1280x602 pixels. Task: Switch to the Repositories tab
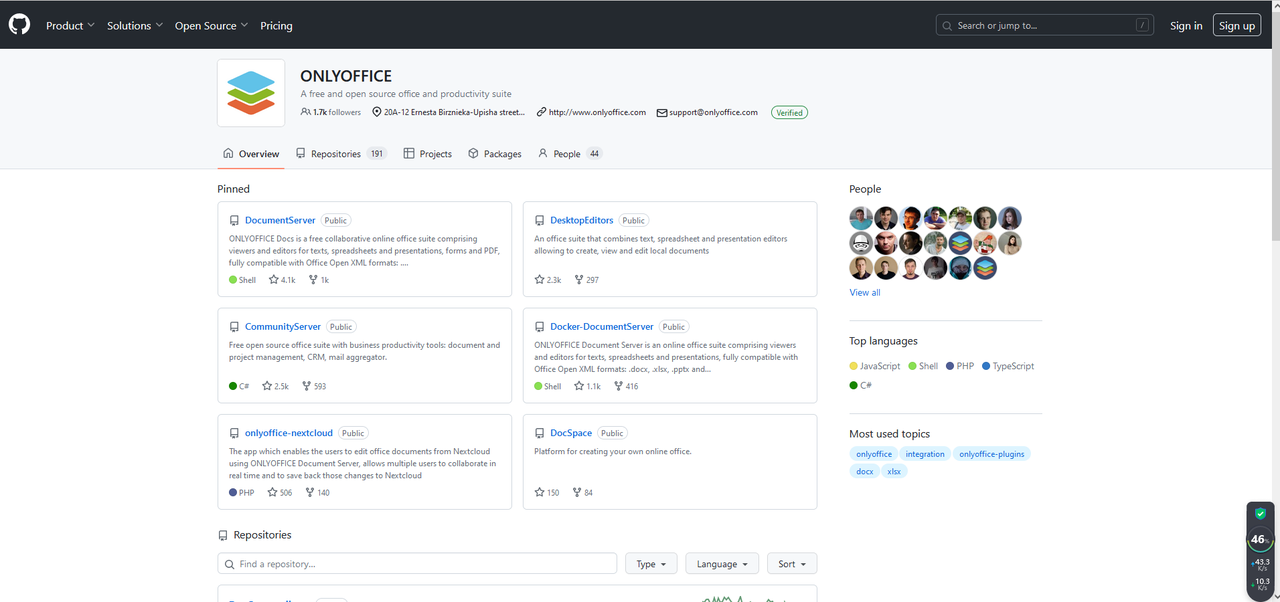[x=341, y=154]
